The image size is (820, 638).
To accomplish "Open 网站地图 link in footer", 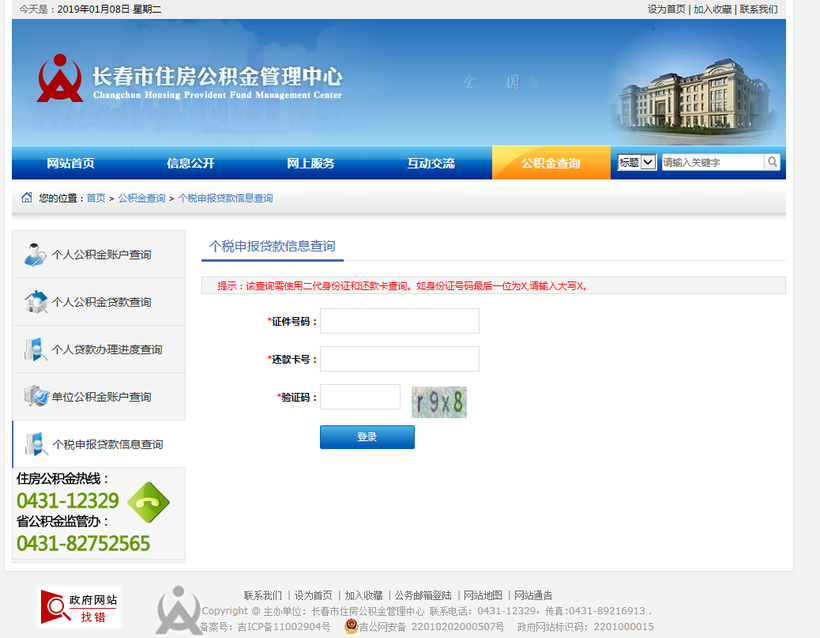I will [483, 595].
